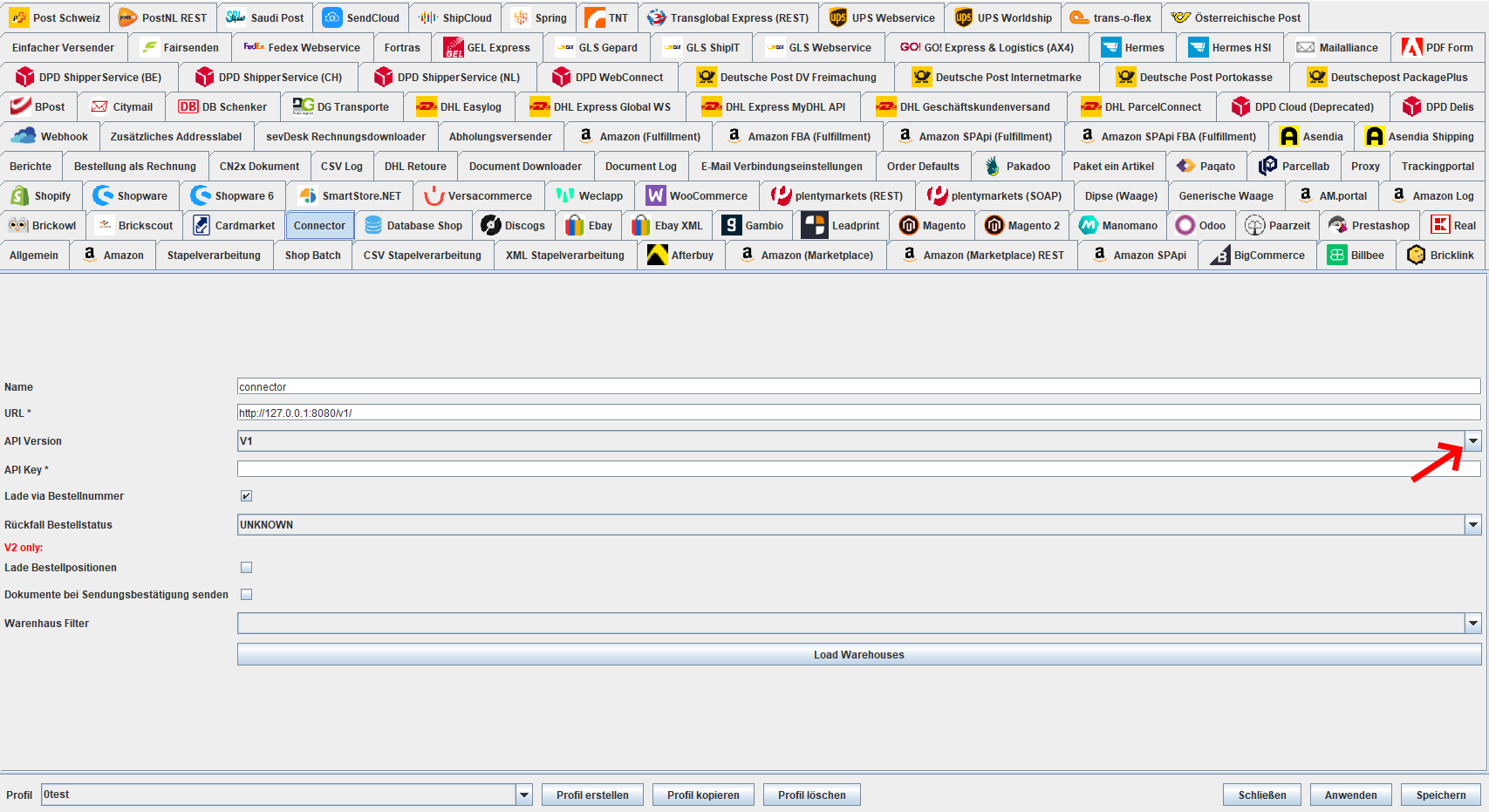Open the Magento 2 tab icon
Image resolution: width=1489 pixels, height=812 pixels.
click(x=994, y=225)
